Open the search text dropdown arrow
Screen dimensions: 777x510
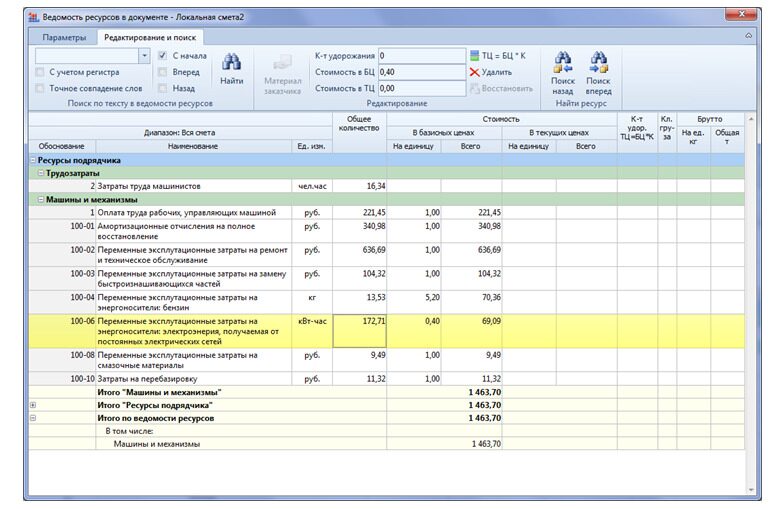(144, 56)
